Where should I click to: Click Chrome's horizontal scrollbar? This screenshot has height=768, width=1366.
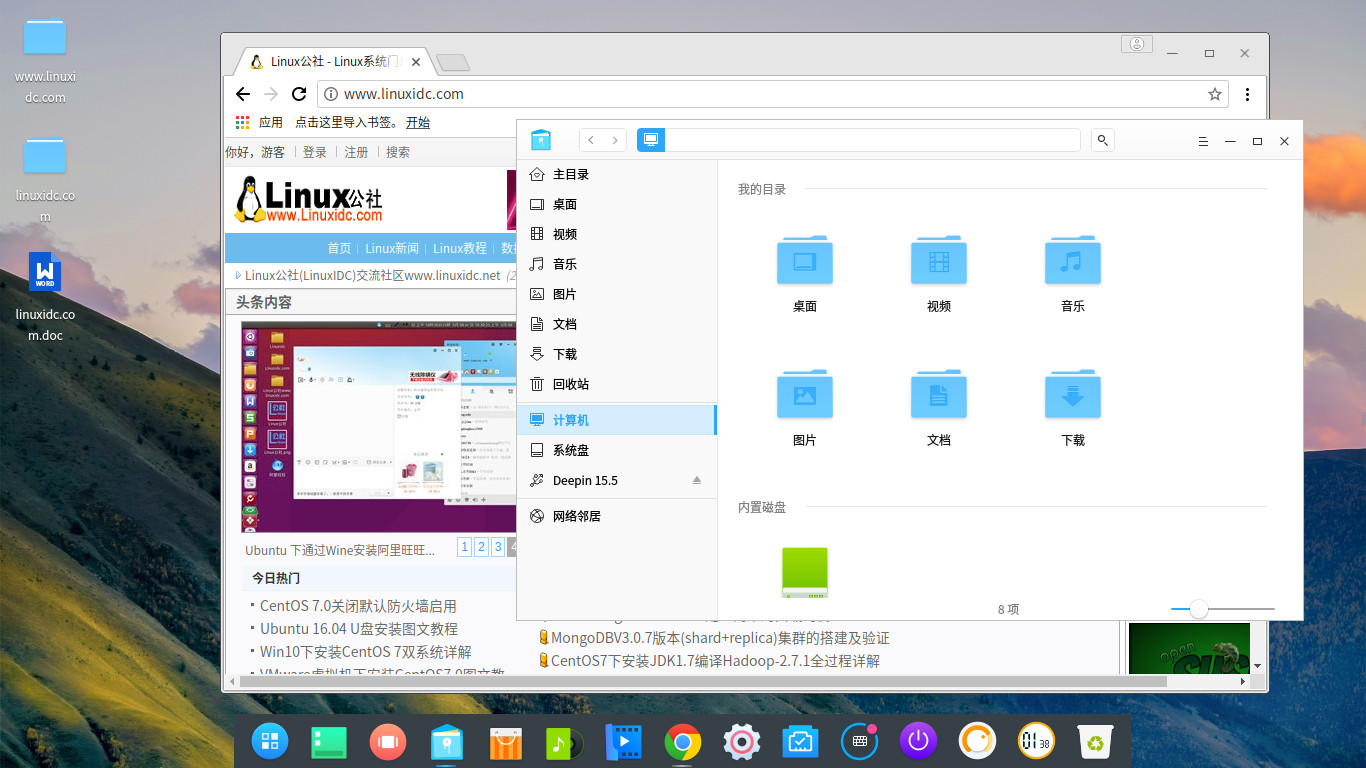[x=704, y=681]
